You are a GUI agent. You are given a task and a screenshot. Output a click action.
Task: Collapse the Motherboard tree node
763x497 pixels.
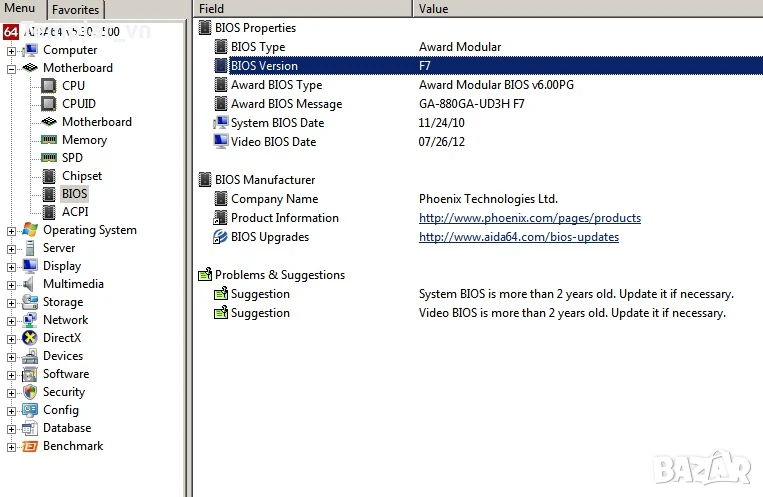point(11,69)
